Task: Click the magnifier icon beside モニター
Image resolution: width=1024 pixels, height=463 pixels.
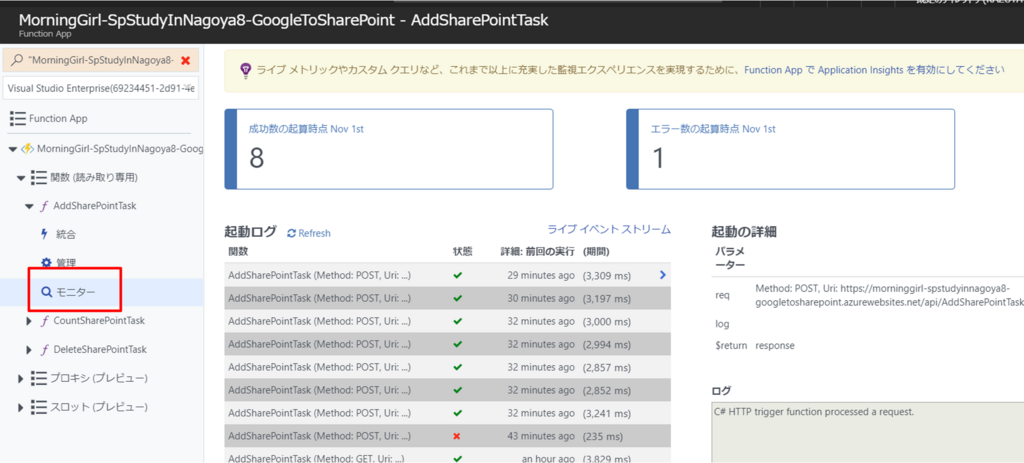Action: (46, 292)
